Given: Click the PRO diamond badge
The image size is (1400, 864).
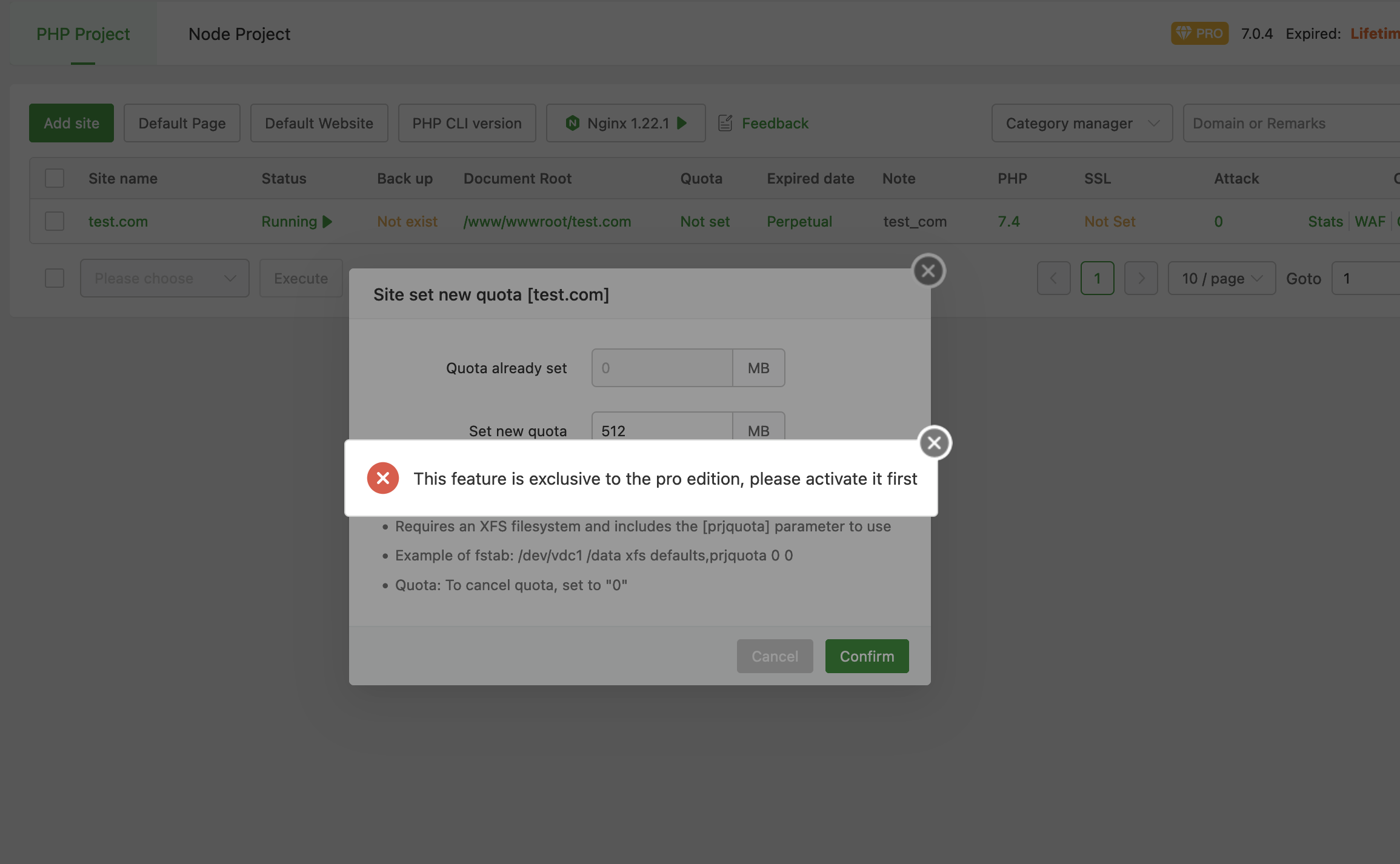Looking at the screenshot, I should (x=1199, y=33).
